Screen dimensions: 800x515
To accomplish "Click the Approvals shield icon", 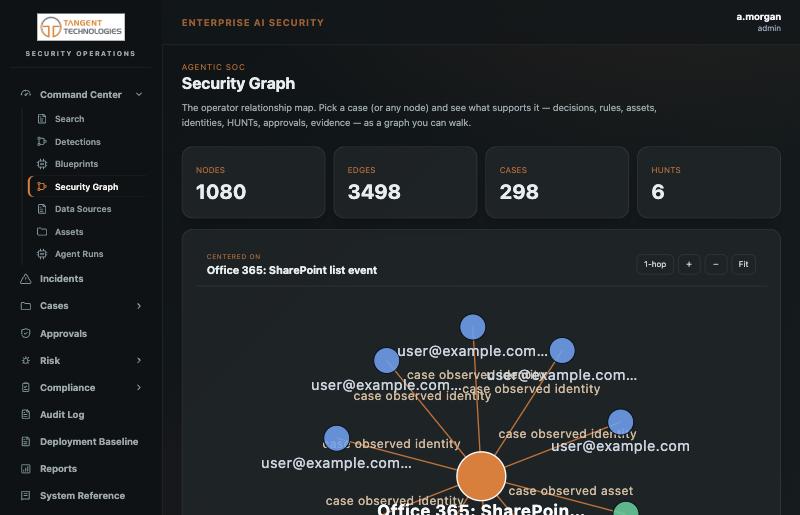I will click(x=26, y=333).
